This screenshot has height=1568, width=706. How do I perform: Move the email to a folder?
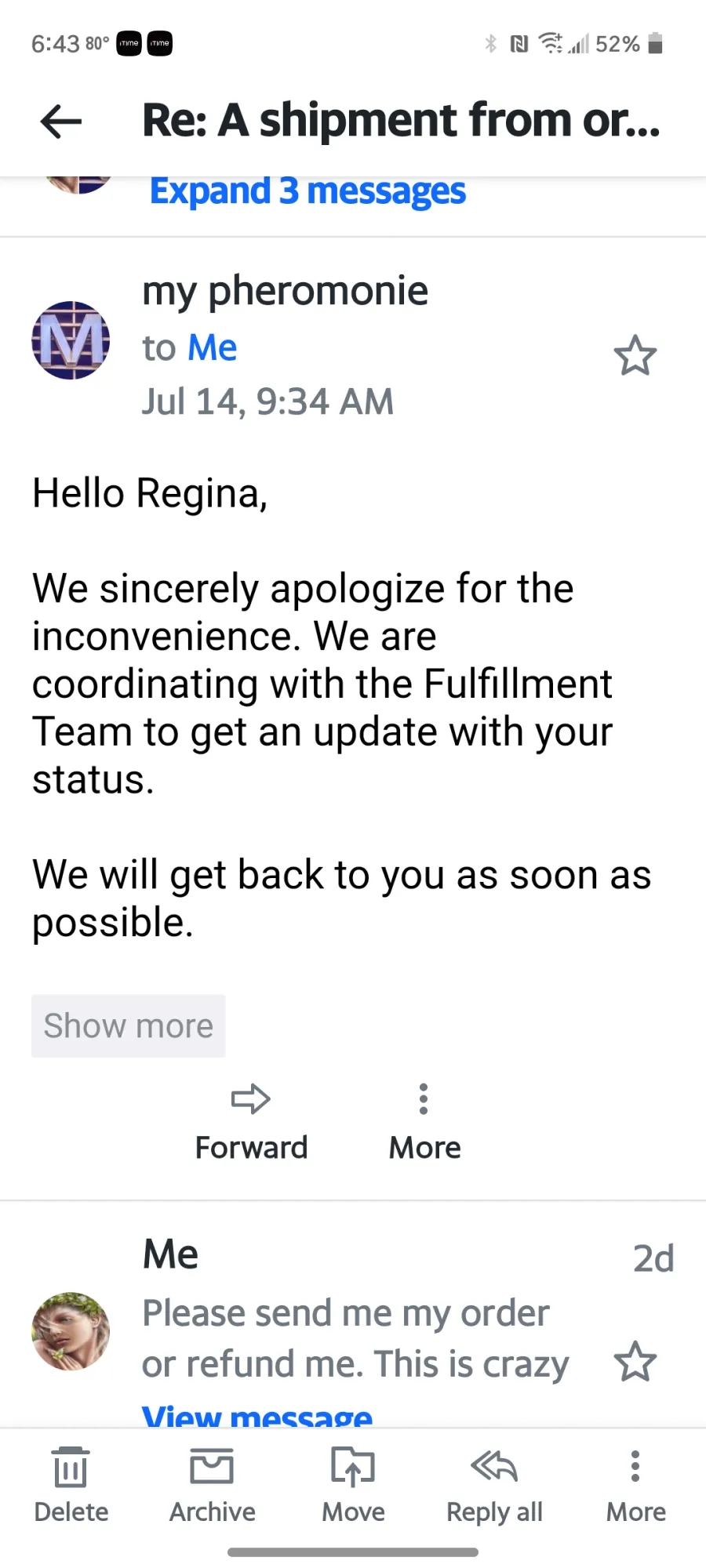[353, 1486]
